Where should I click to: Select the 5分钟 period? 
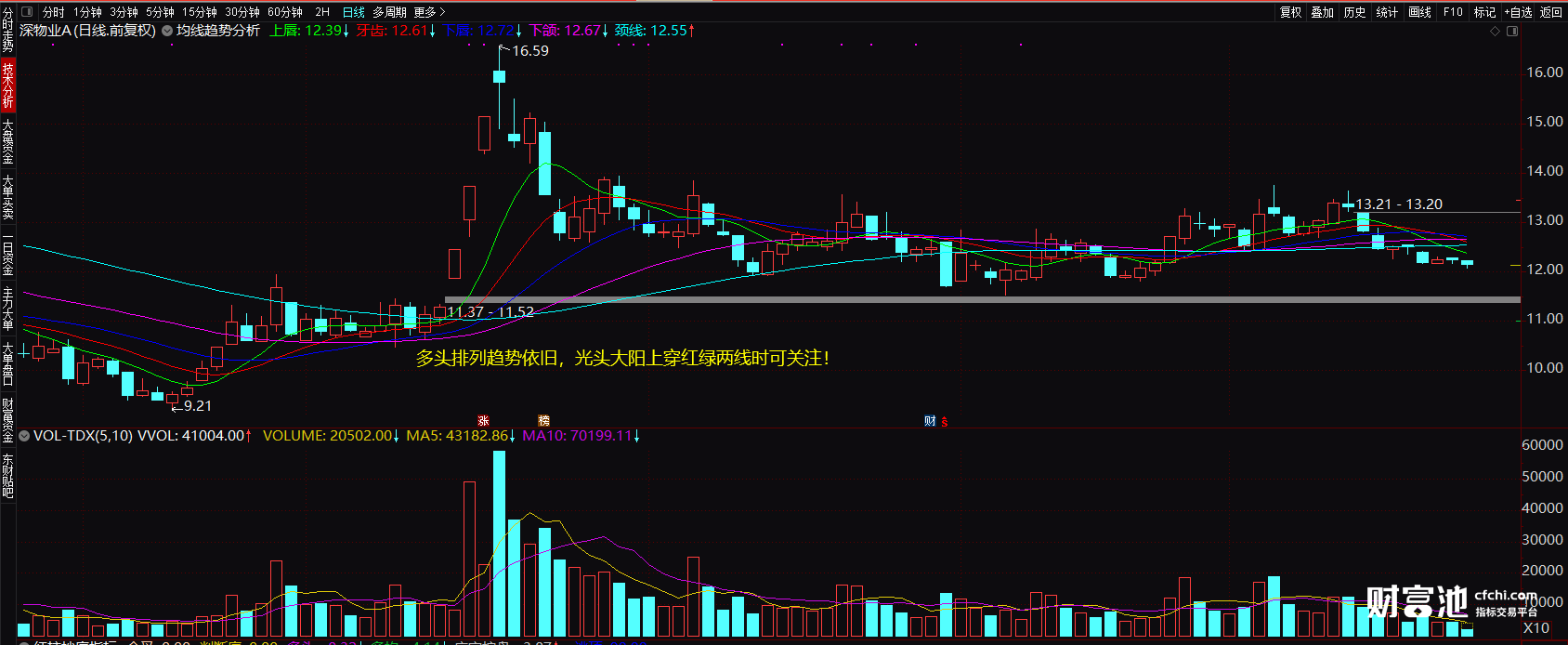tap(160, 12)
